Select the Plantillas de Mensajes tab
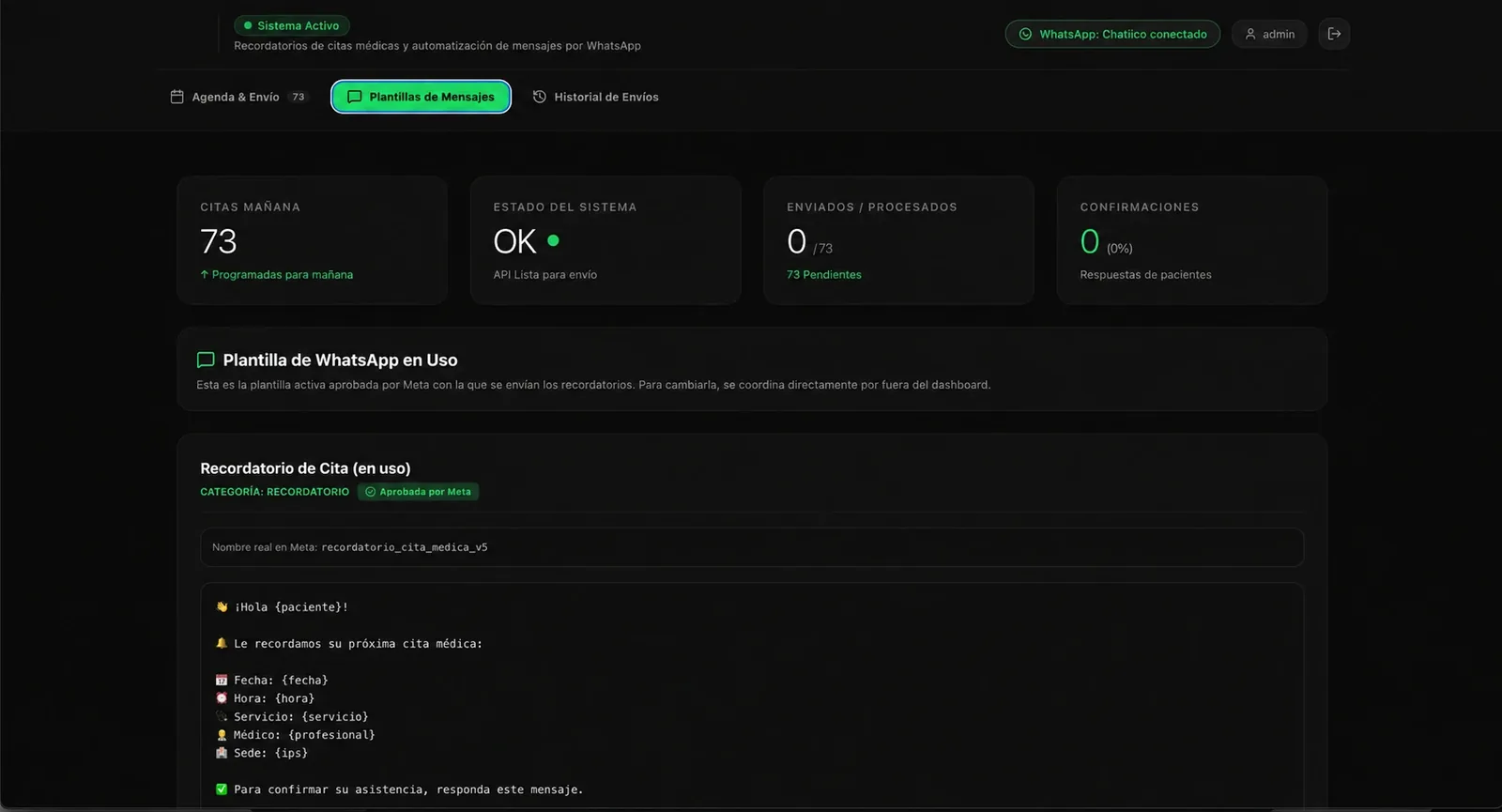The image size is (1502, 812). [421, 97]
